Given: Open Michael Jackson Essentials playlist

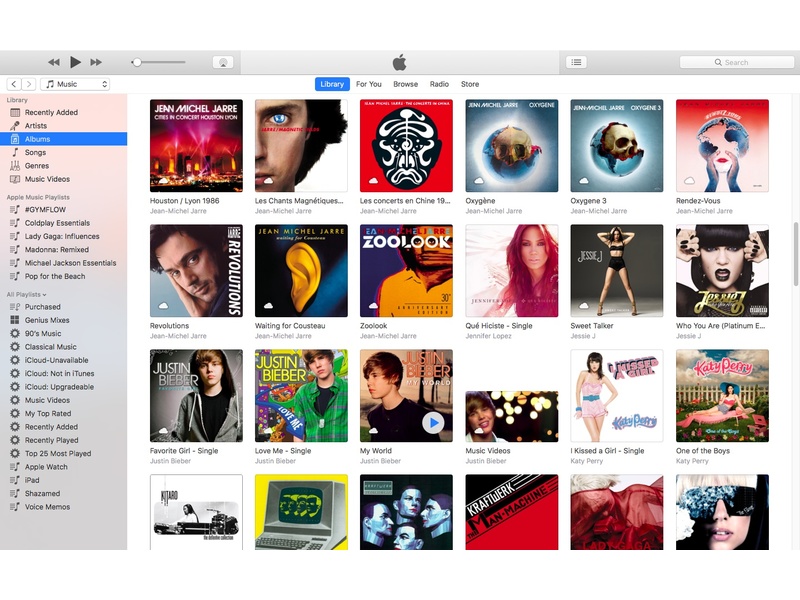Looking at the screenshot, I should point(63,263).
